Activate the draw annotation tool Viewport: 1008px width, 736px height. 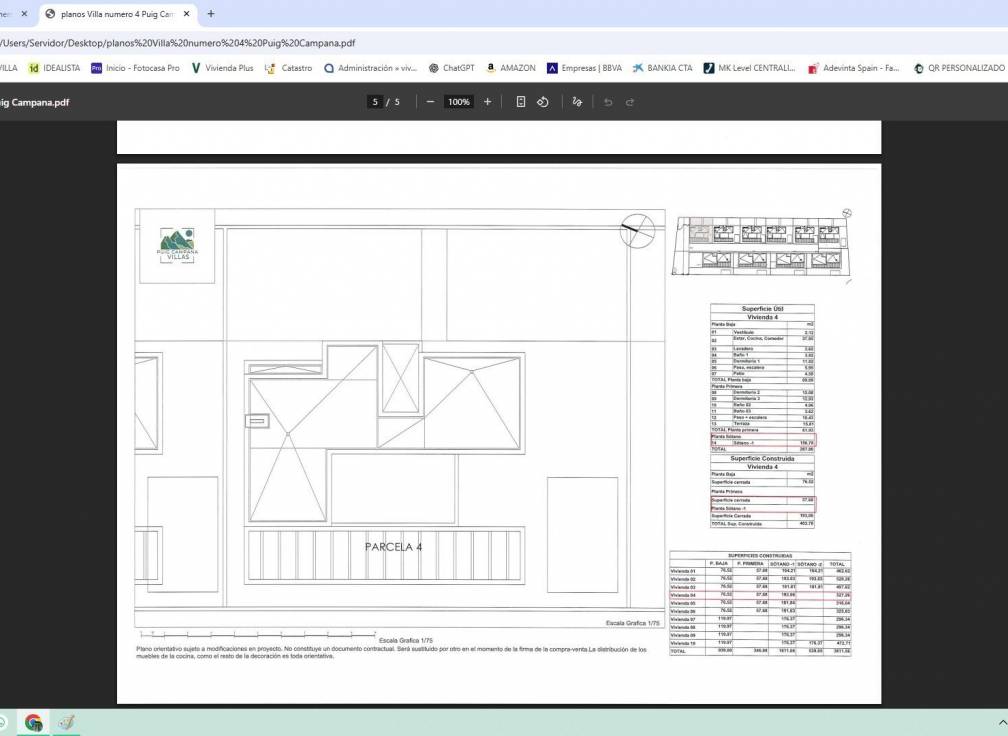(577, 102)
